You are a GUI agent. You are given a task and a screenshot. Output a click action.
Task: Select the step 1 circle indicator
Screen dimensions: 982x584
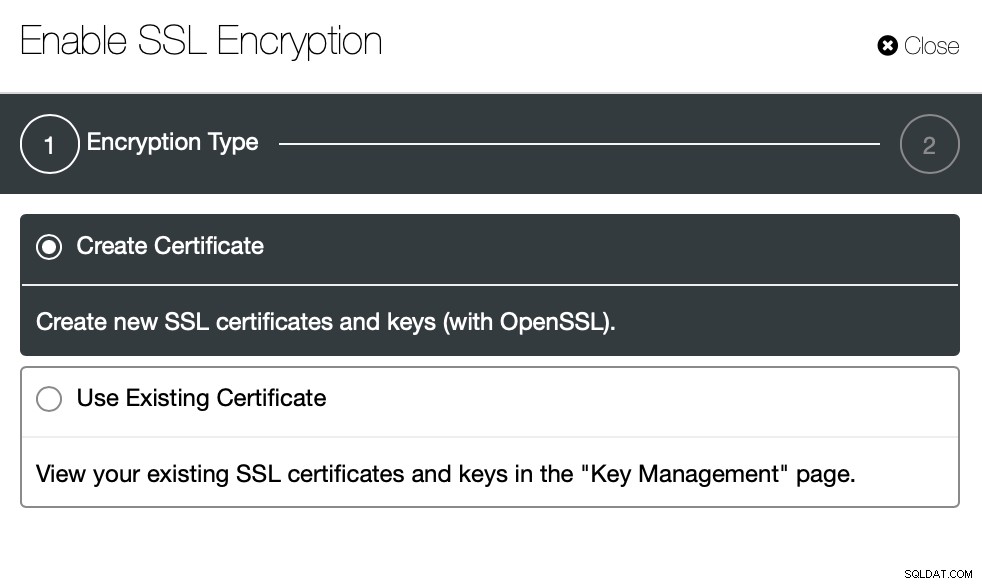click(49, 144)
